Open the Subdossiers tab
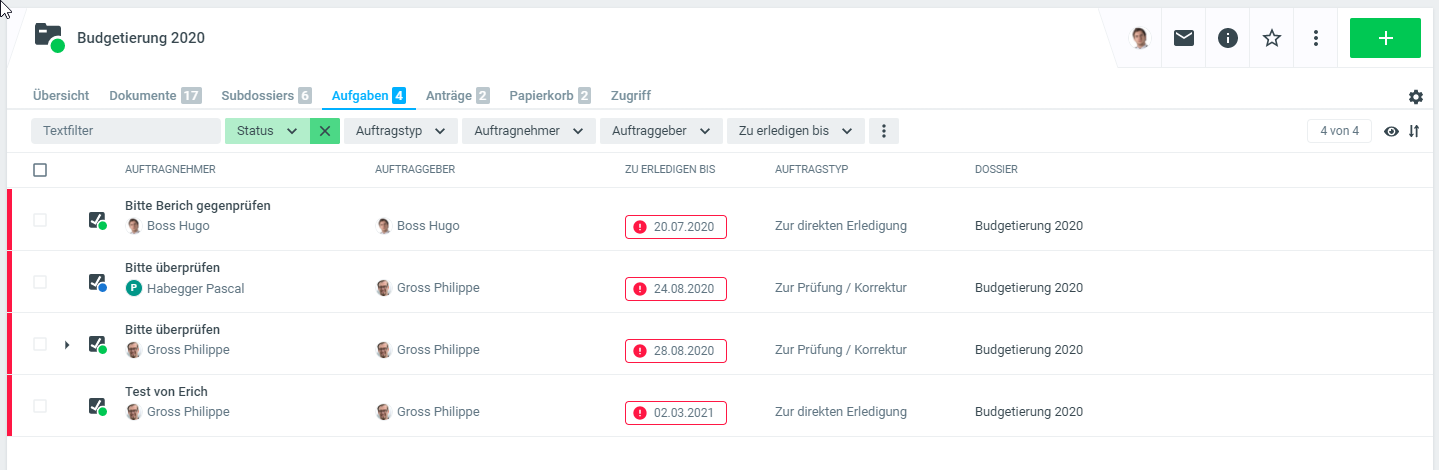Image resolution: width=1439 pixels, height=470 pixels. click(266, 96)
